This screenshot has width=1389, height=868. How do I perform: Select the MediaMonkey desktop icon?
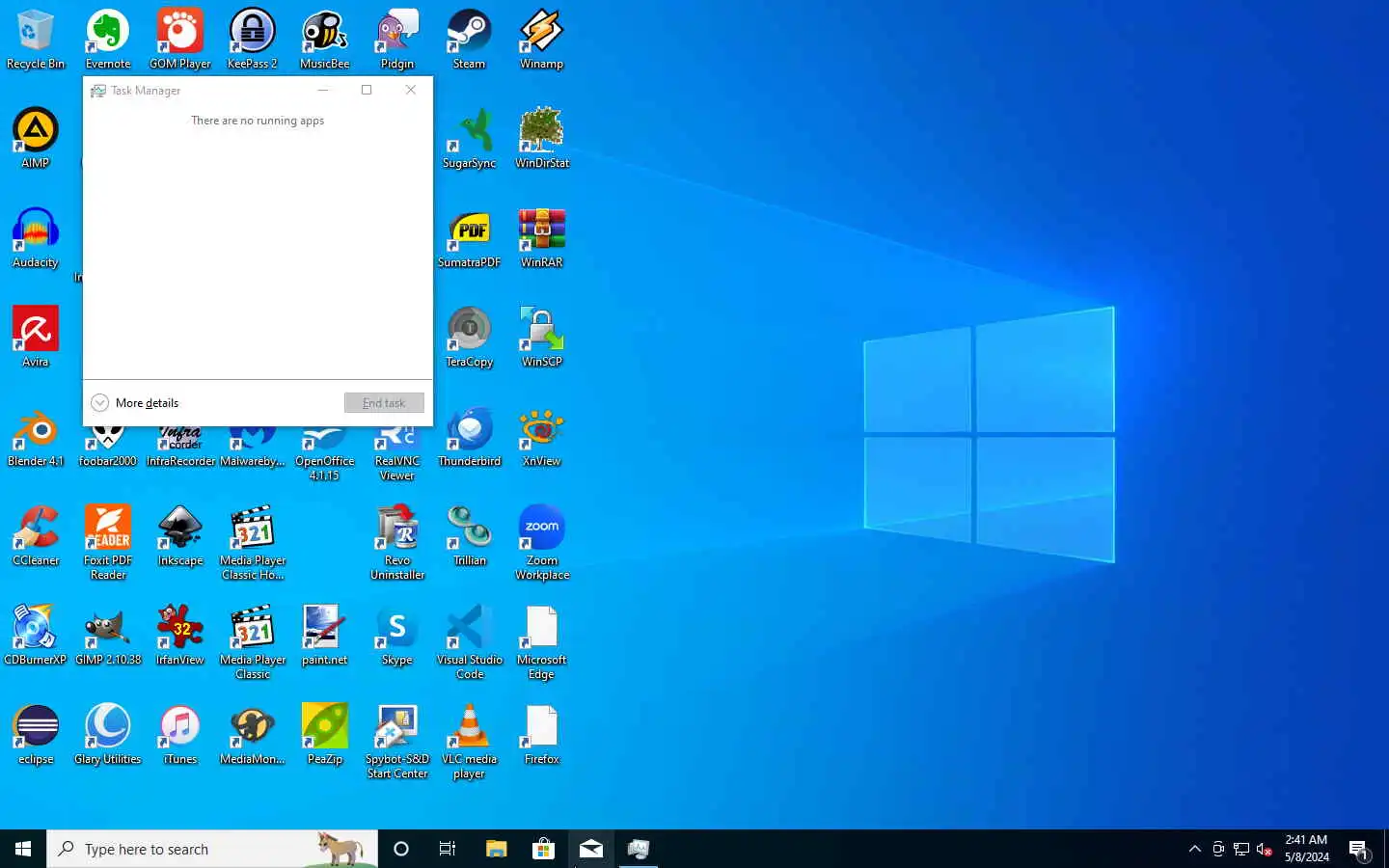[x=253, y=734]
